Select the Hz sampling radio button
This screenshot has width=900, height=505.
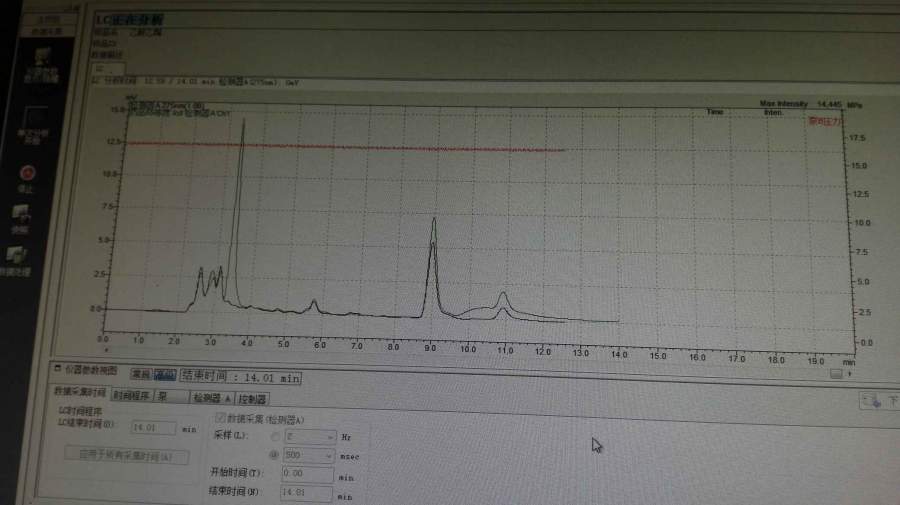275,437
